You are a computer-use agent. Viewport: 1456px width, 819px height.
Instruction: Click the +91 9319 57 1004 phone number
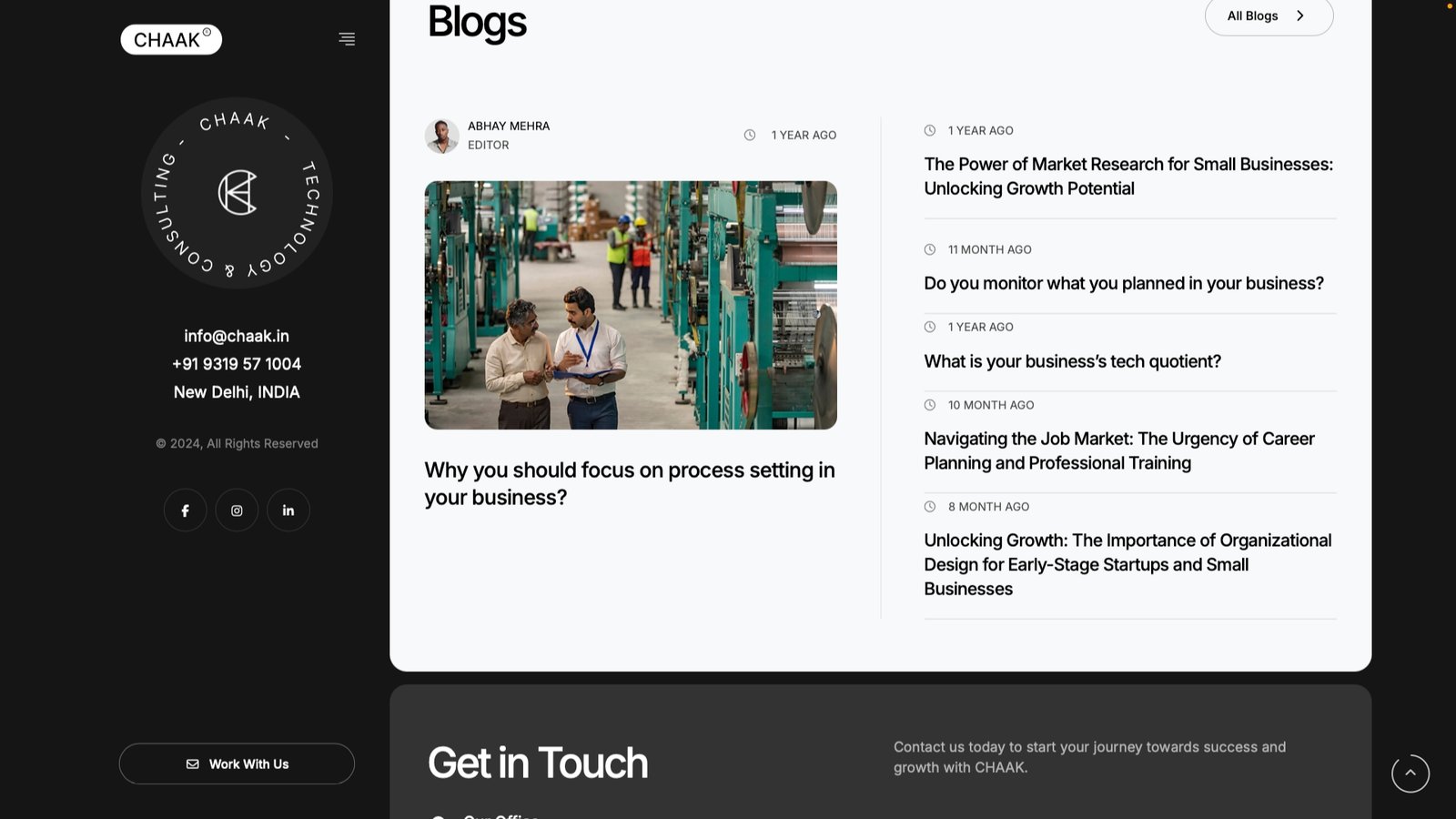(237, 364)
